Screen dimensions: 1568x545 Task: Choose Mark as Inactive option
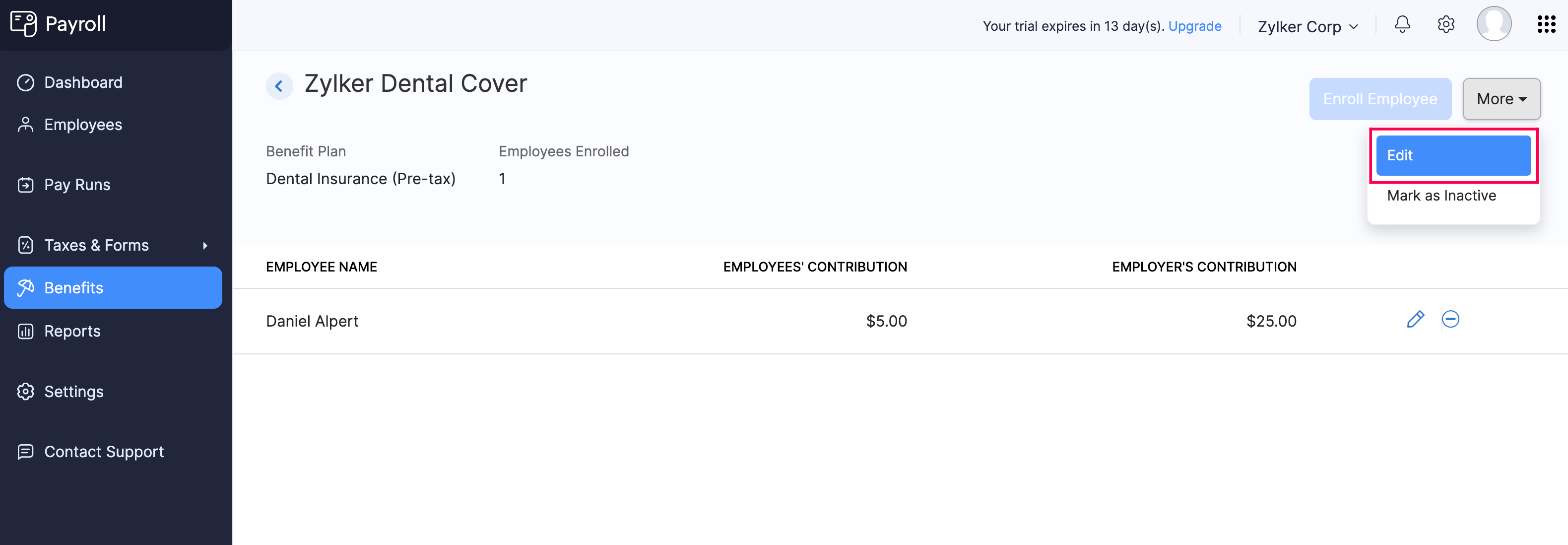(1441, 196)
